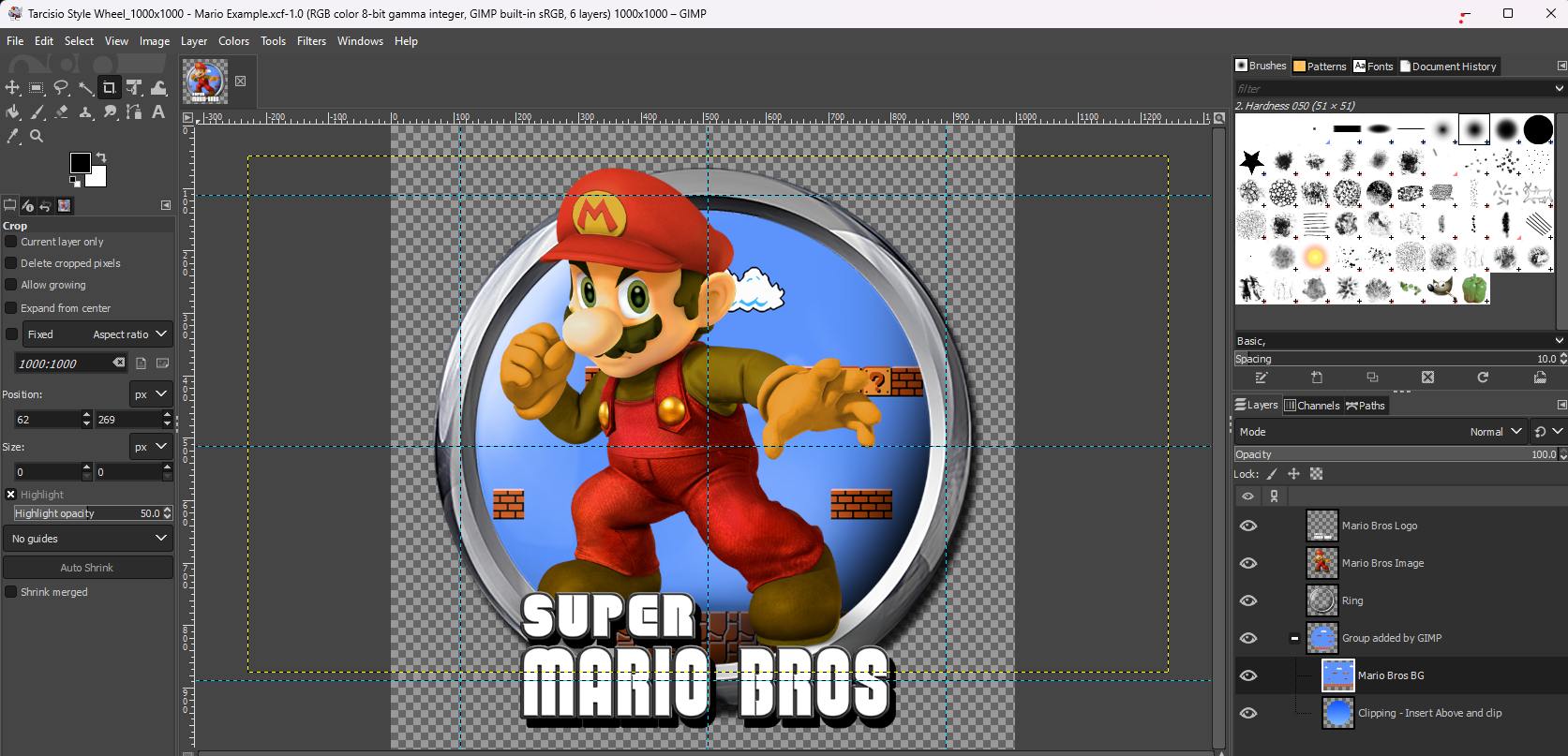This screenshot has height=756, width=1568.
Task: Open the Layer menu
Action: pyautogui.click(x=194, y=41)
